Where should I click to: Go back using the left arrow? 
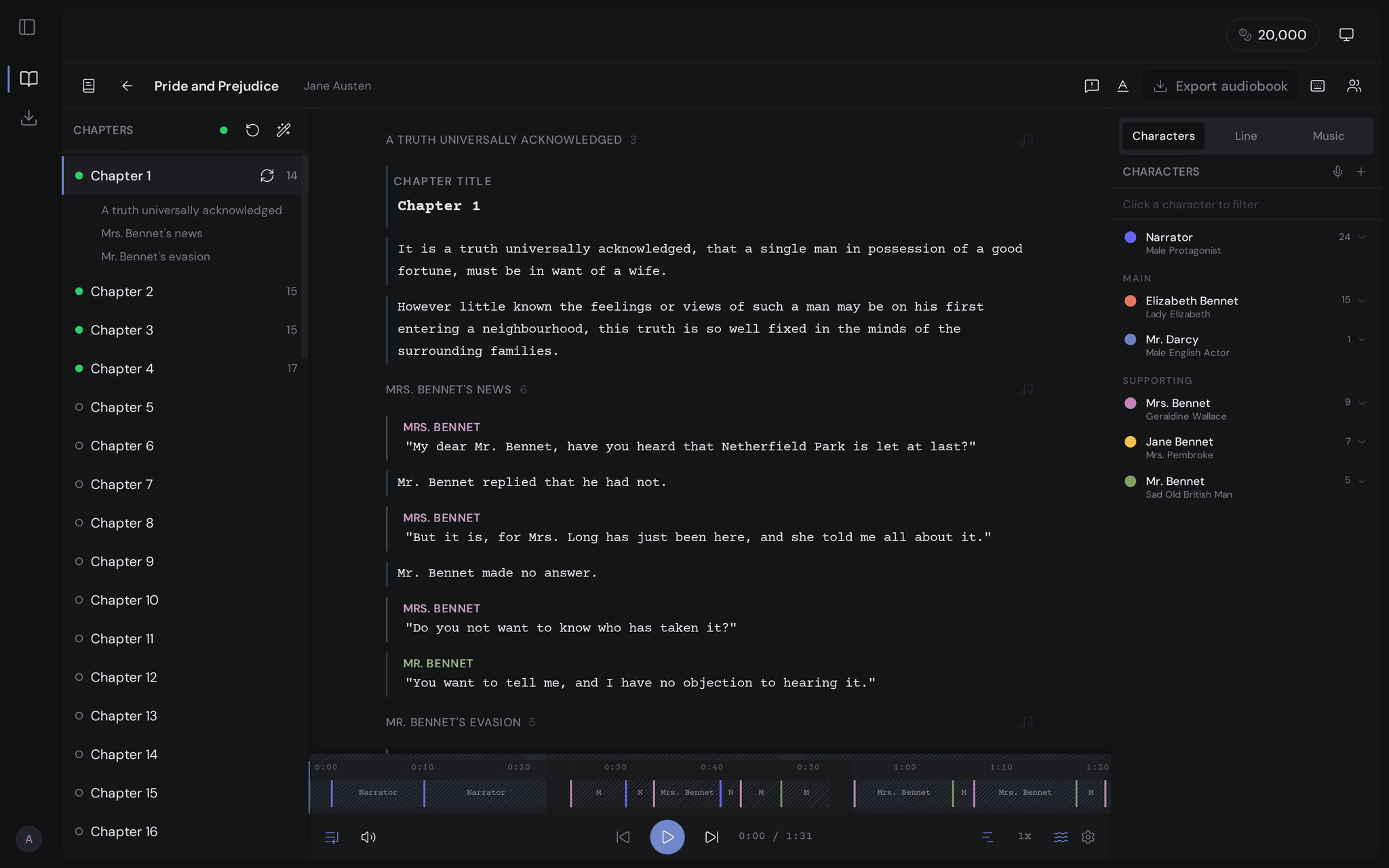[x=127, y=86]
